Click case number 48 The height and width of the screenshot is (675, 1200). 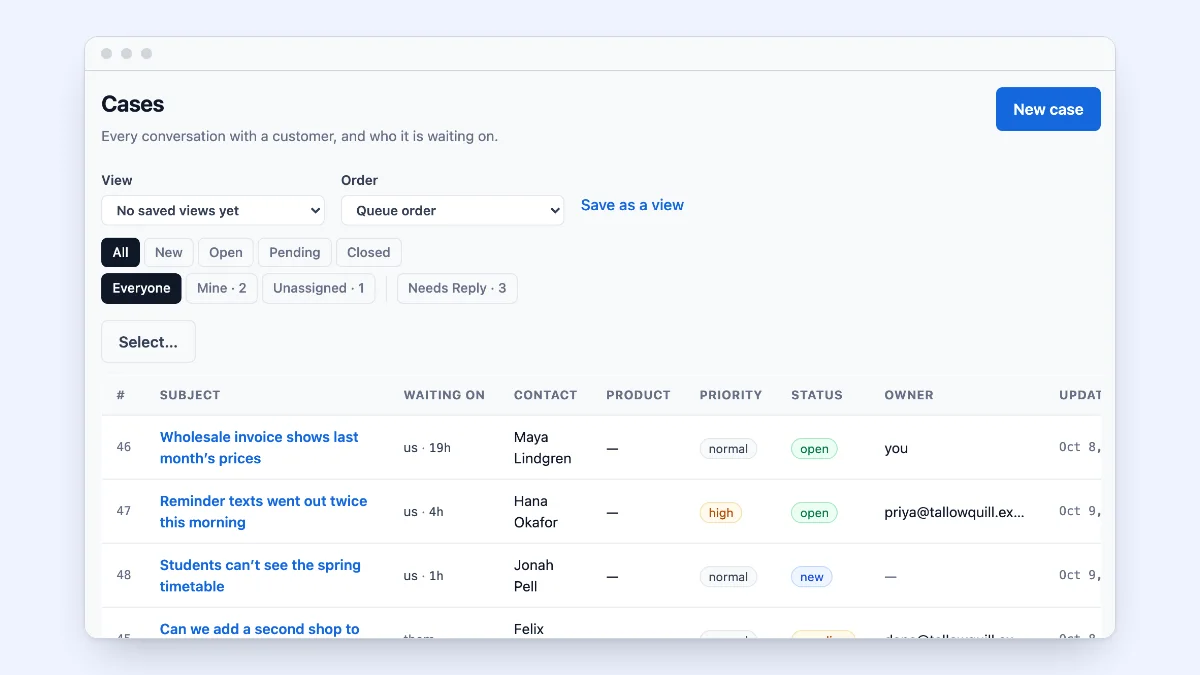124,575
